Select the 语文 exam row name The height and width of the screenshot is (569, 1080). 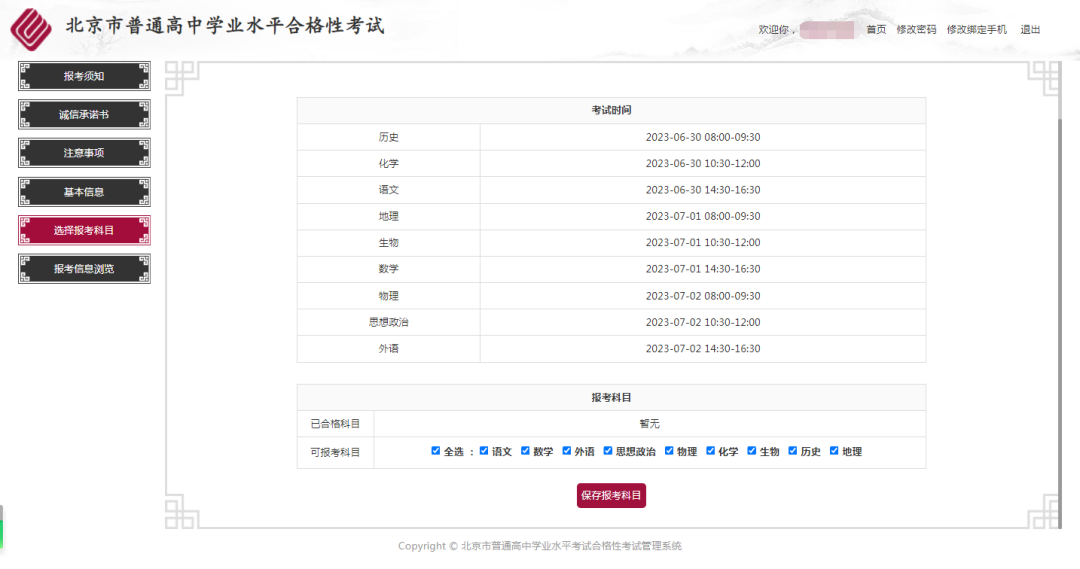pyautogui.click(x=388, y=189)
